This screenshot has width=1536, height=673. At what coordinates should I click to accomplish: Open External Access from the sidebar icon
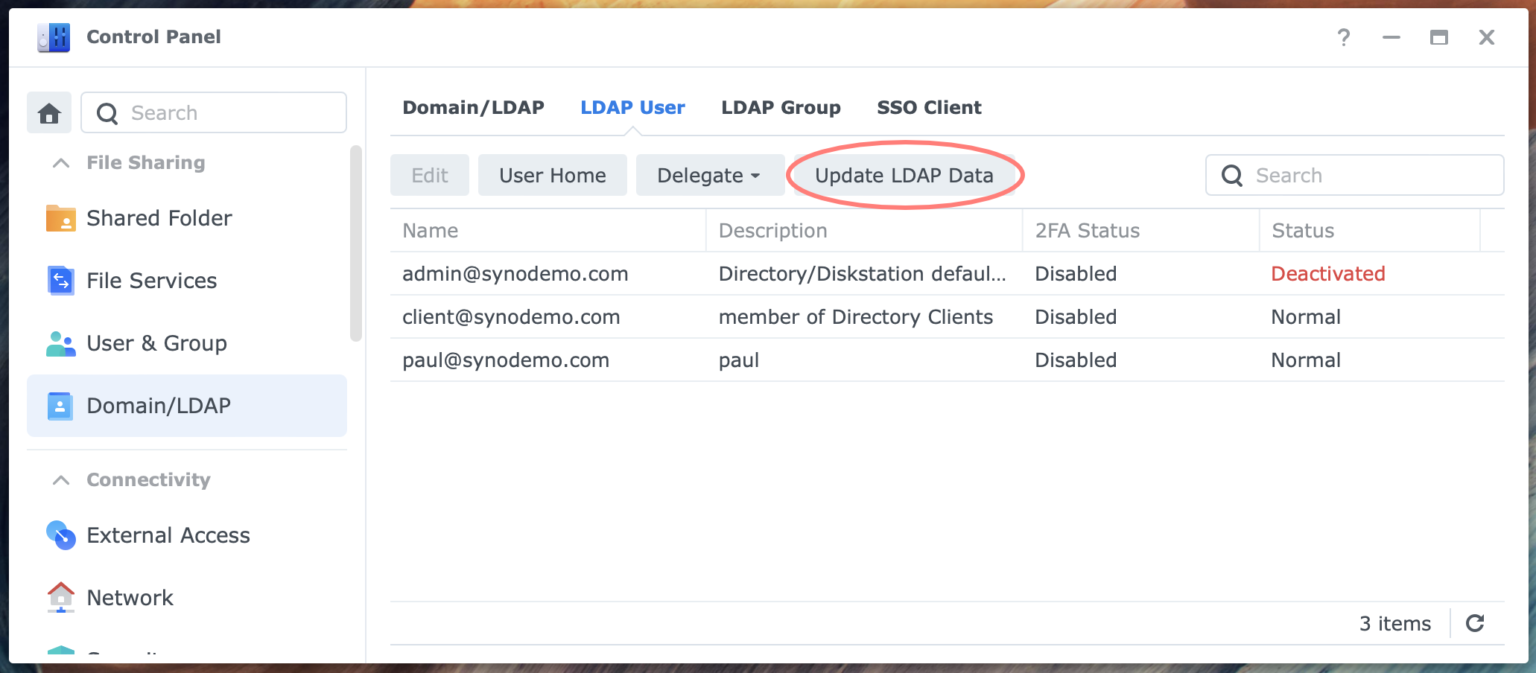(62, 535)
